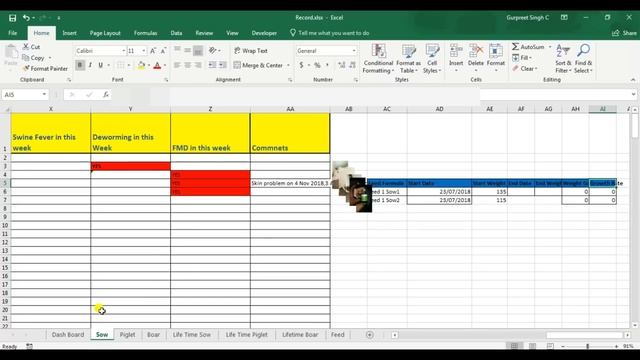Click the Cut scissors icon
The height and width of the screenshot is (360, 640).
click(x=26, y=47)
